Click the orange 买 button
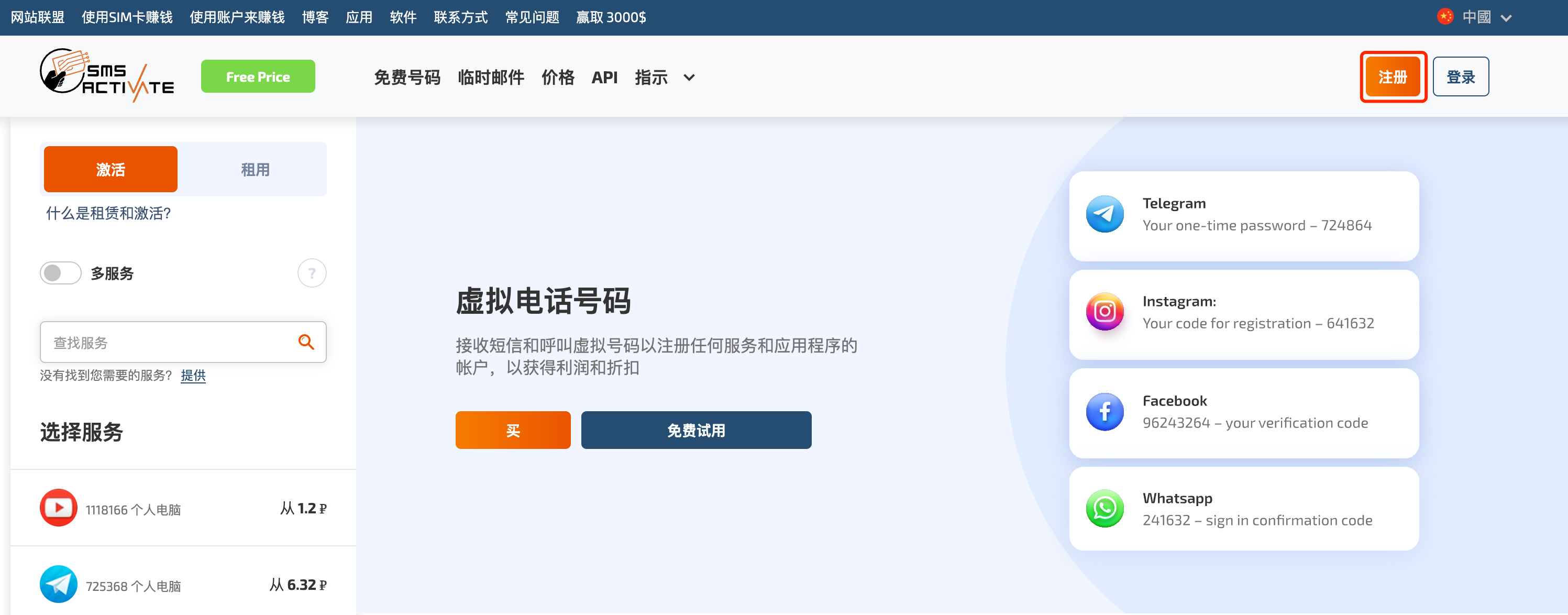This screenshot has height=615, width=1568. click(513, 430)
